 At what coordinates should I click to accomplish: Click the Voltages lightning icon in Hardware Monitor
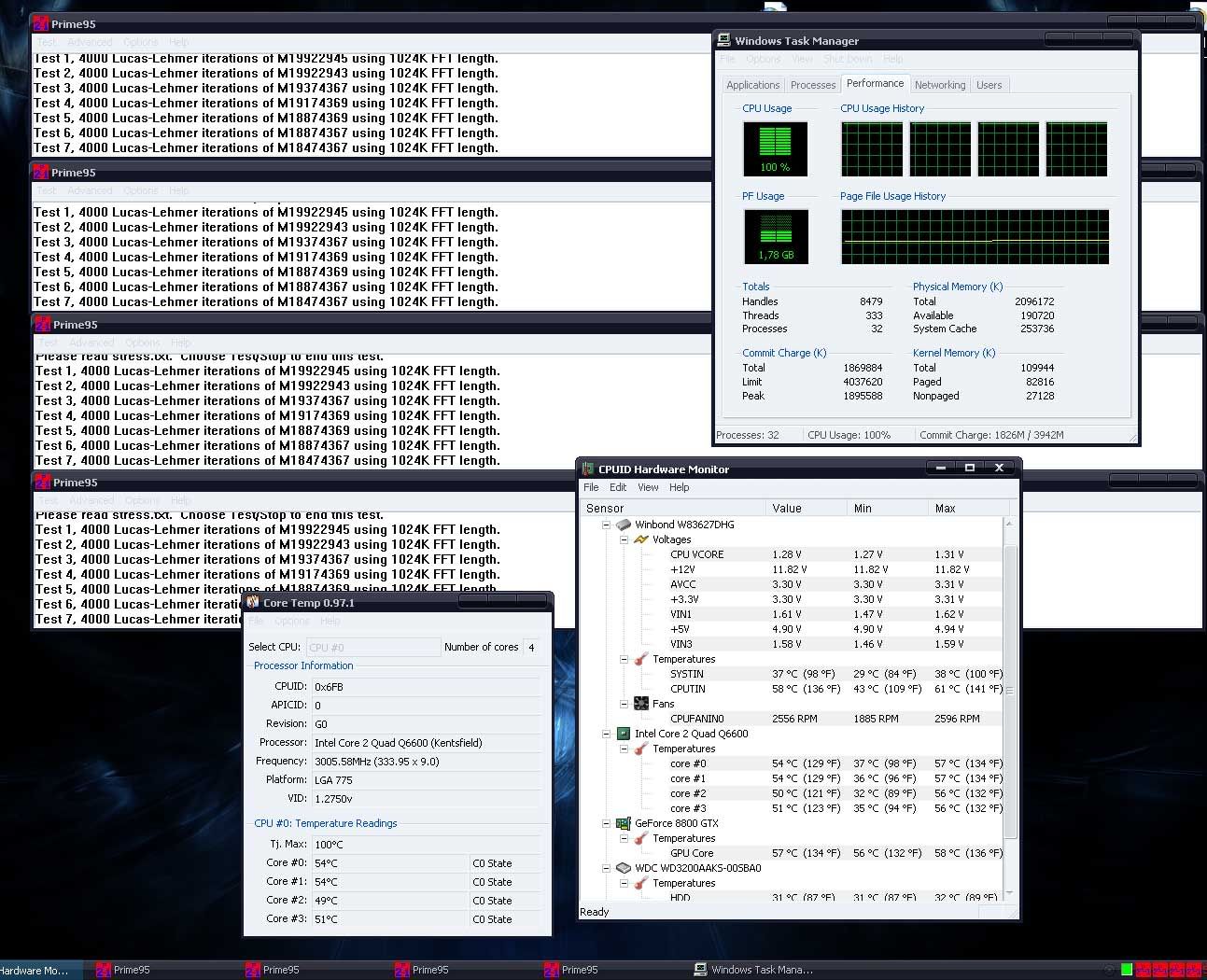pos(641,539)
